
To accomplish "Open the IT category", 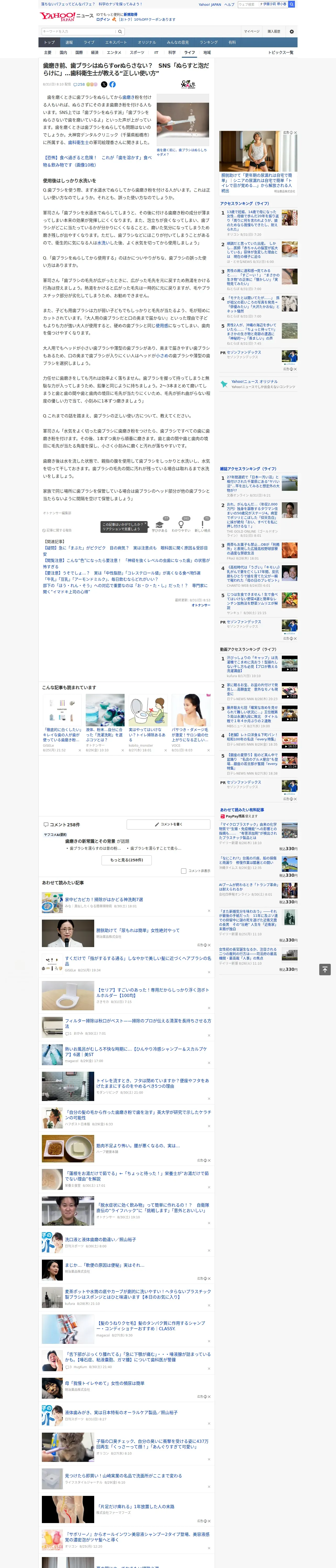I will click(x=156, y=52).
